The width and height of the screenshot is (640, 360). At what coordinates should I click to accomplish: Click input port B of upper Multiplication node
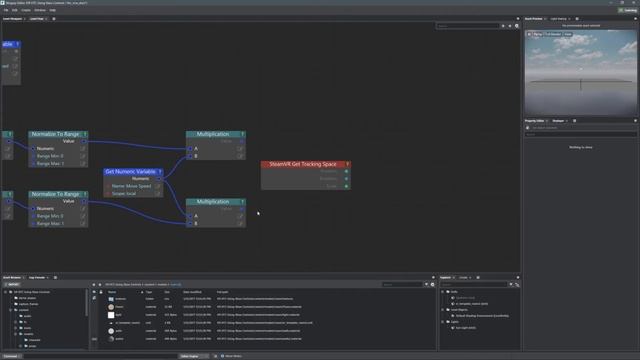coord(190,156)
